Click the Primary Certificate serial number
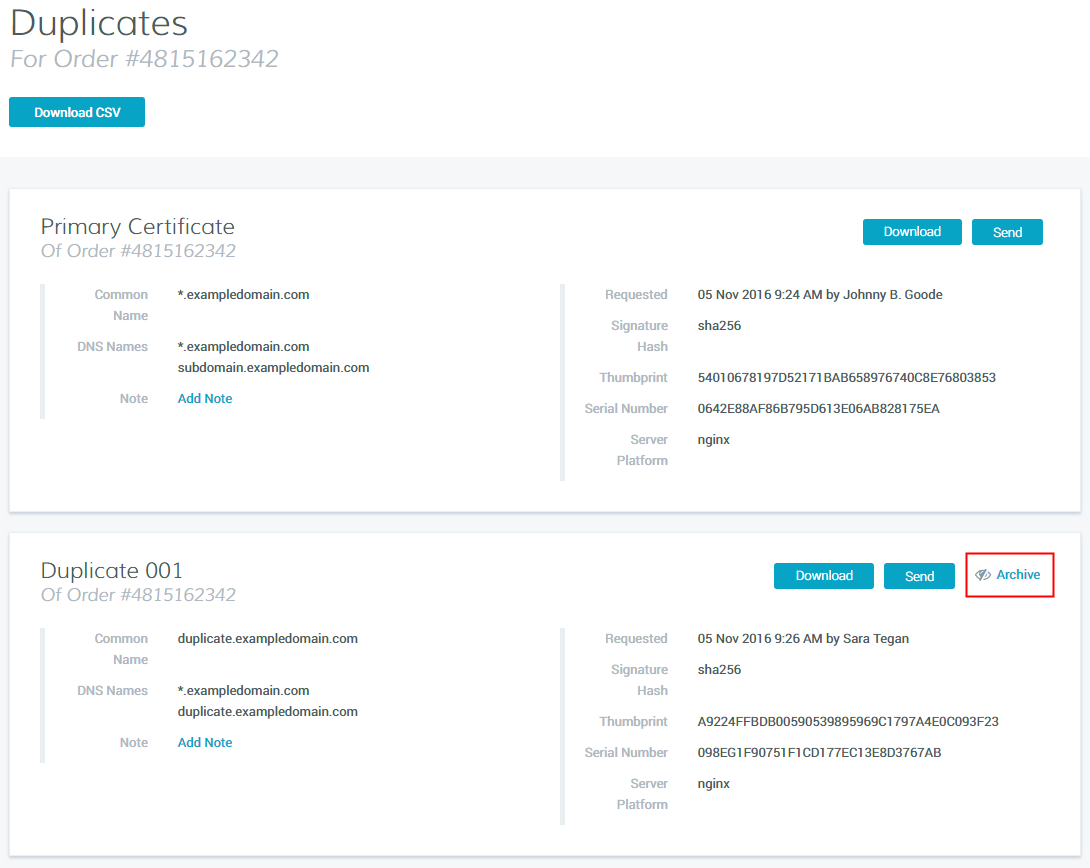Screen dimensions: 1090x868 pyautogui.click(x=818, y=408)
